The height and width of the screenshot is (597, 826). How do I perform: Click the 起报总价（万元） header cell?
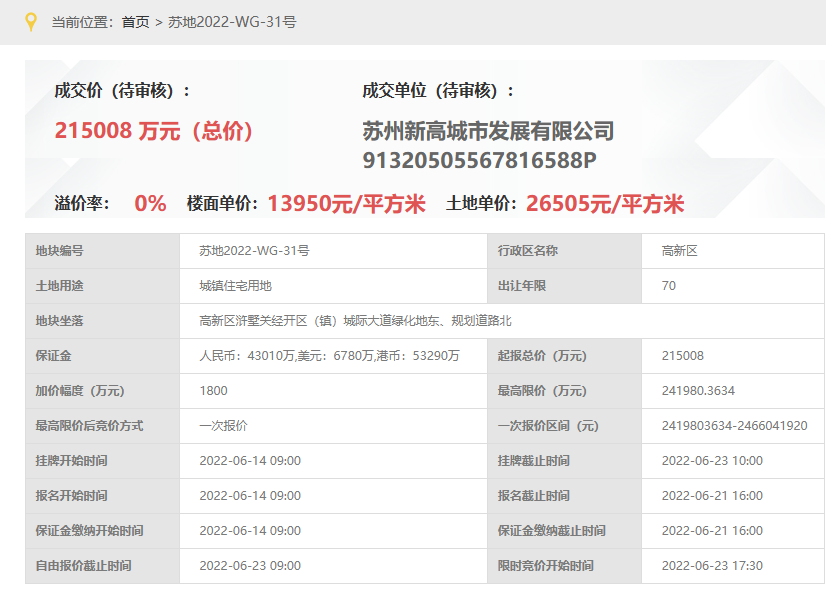[x=565, y=356]
